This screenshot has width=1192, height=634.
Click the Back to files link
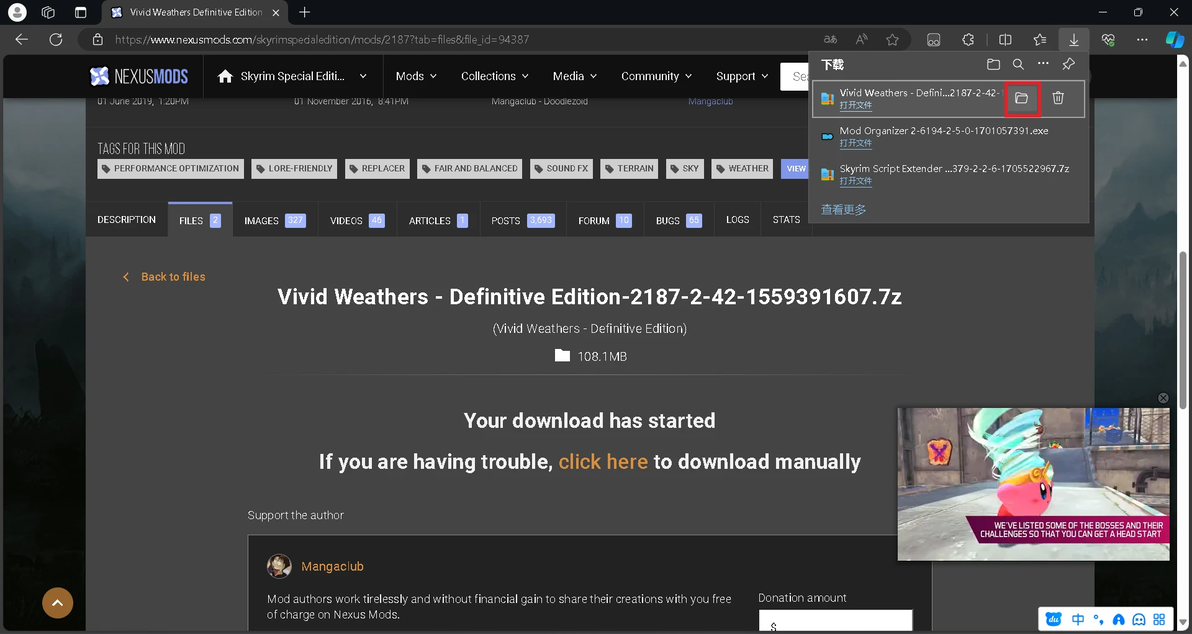[x=163, y=277]
